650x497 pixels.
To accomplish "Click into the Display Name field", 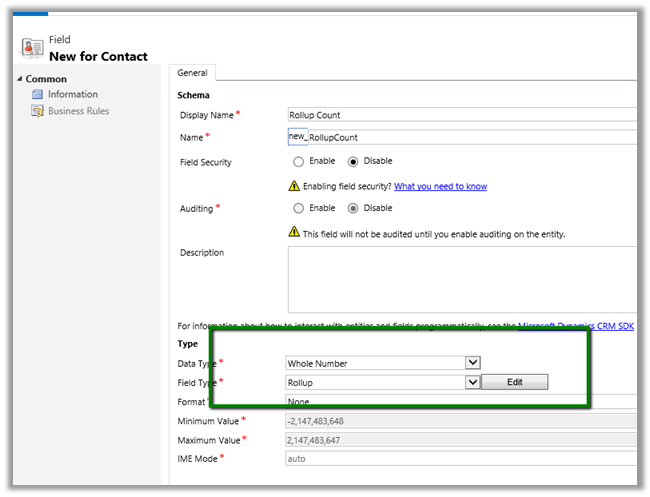I will click(460, 115).
